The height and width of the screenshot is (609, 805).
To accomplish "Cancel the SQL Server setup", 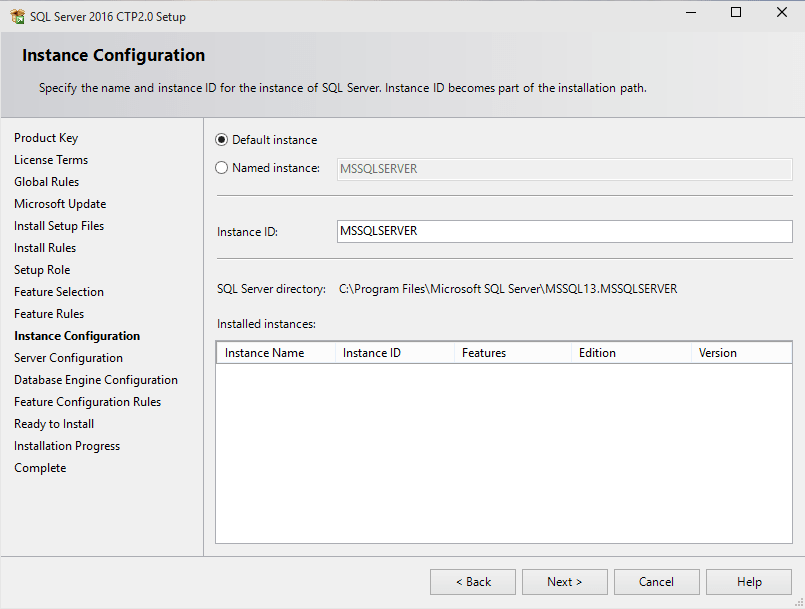I will (657, 582).
